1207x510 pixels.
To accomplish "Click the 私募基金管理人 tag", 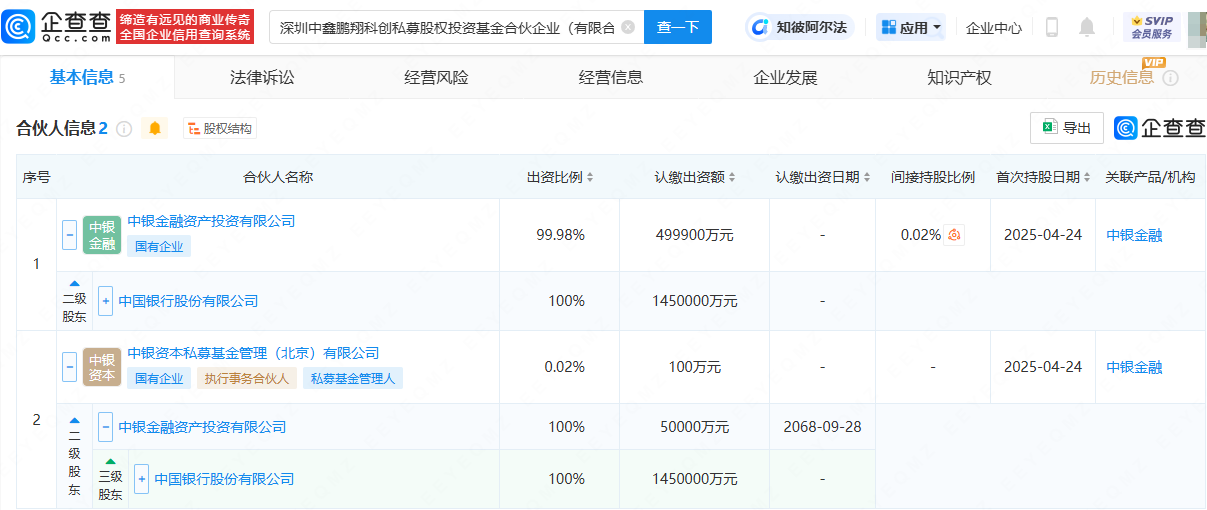I will (x=353, y=378).
